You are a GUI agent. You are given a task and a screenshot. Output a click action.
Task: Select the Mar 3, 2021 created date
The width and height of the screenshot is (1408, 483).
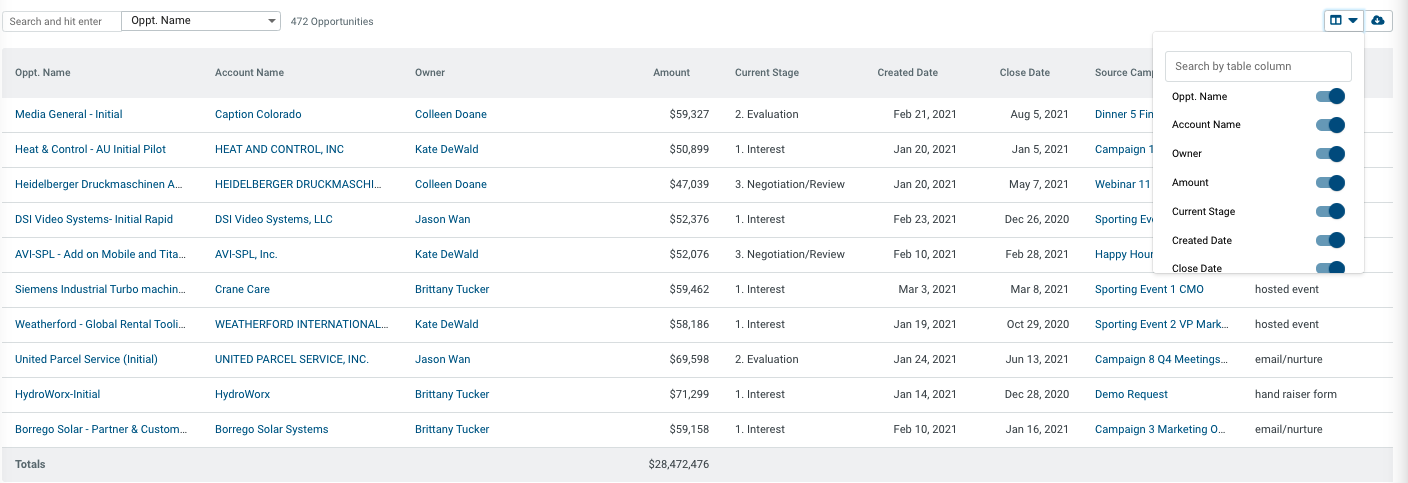927,289
